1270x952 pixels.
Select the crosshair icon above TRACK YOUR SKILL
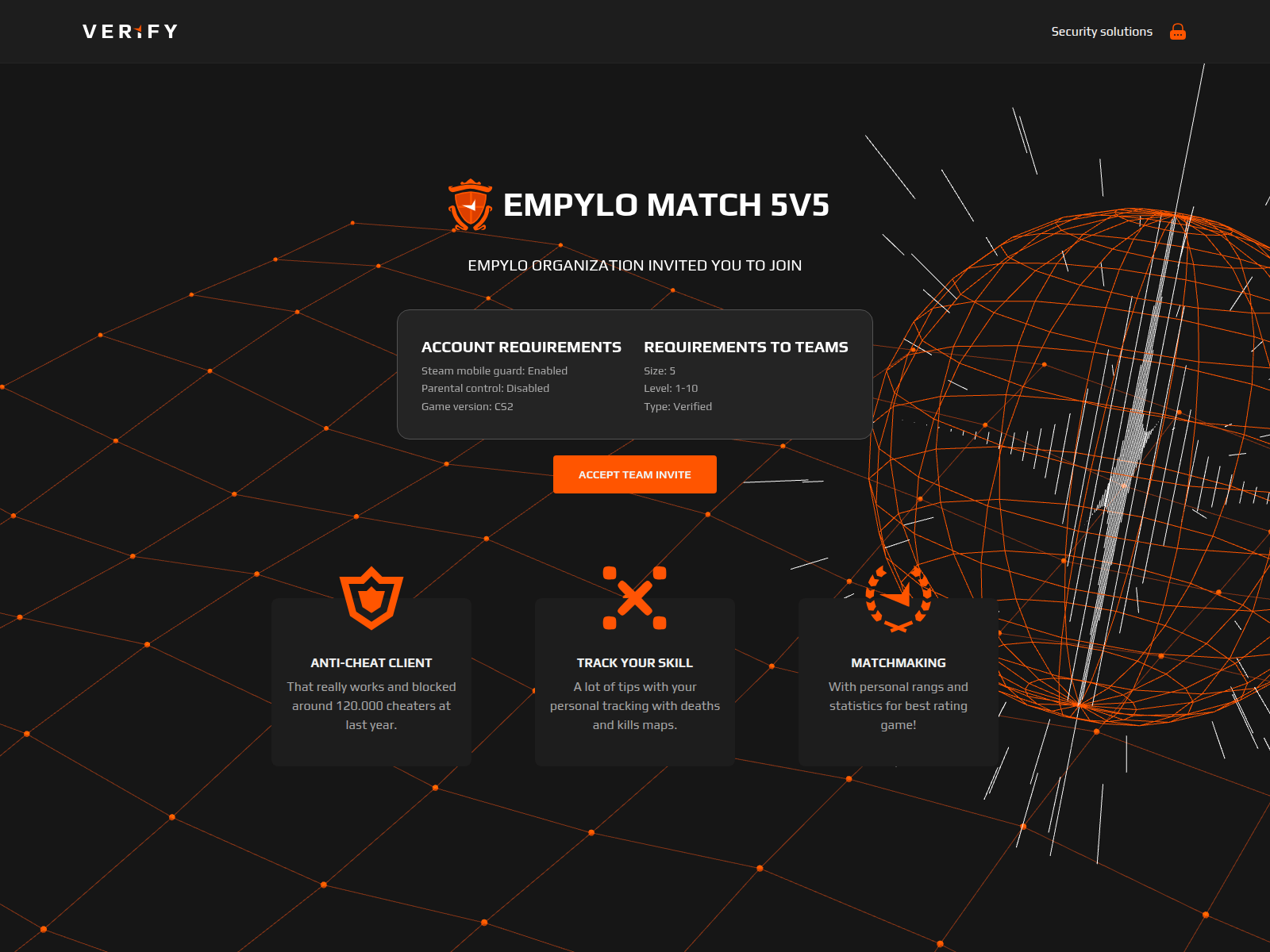(x=635, y=597)
